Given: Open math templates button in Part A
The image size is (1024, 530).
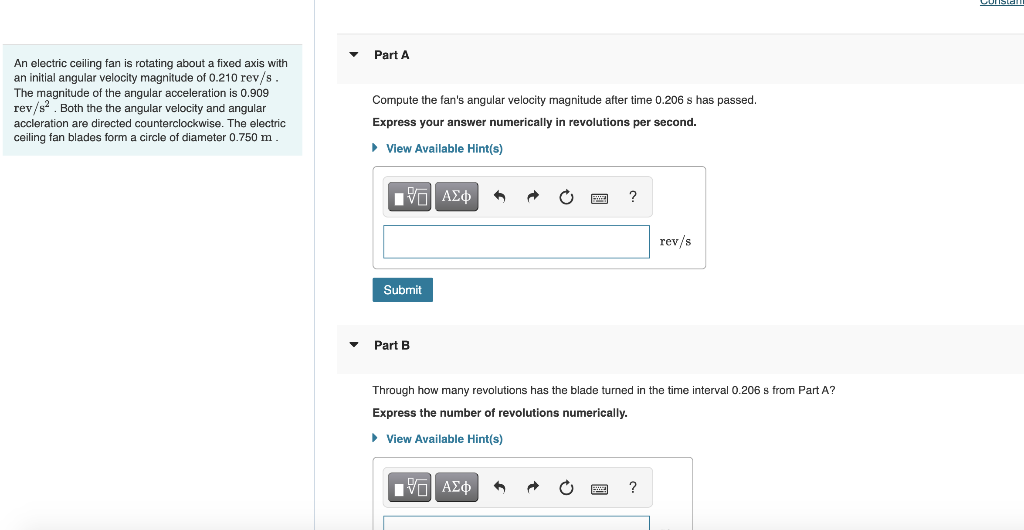Looking at the screenshot, I should click(410, 196).
